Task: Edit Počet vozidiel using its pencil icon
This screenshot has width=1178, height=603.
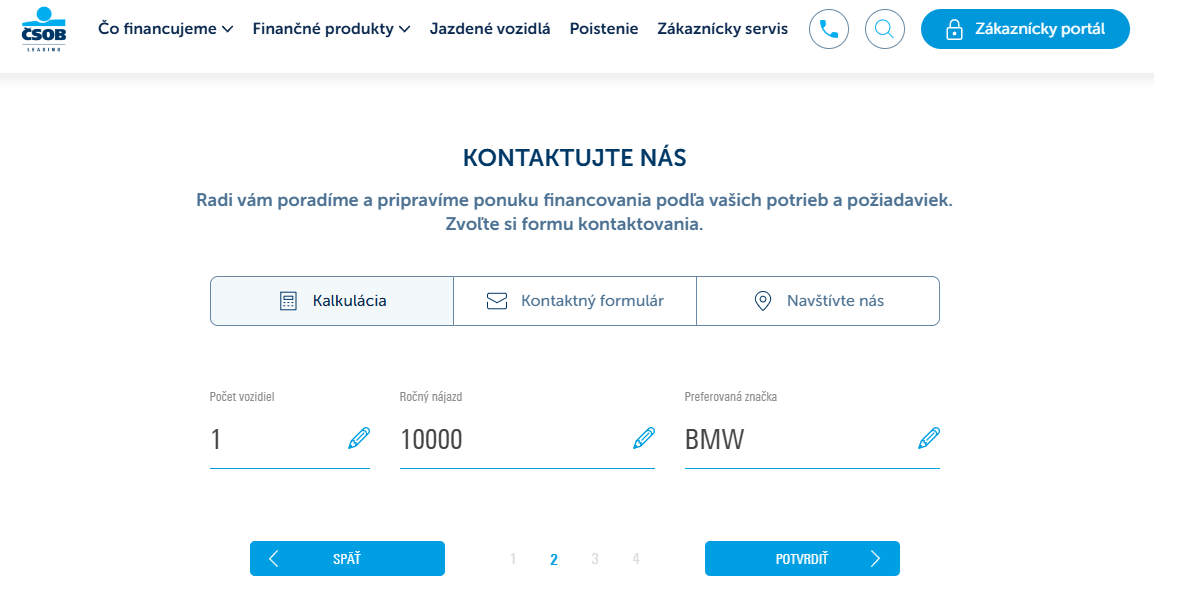Action: click(x=358, y=438)
